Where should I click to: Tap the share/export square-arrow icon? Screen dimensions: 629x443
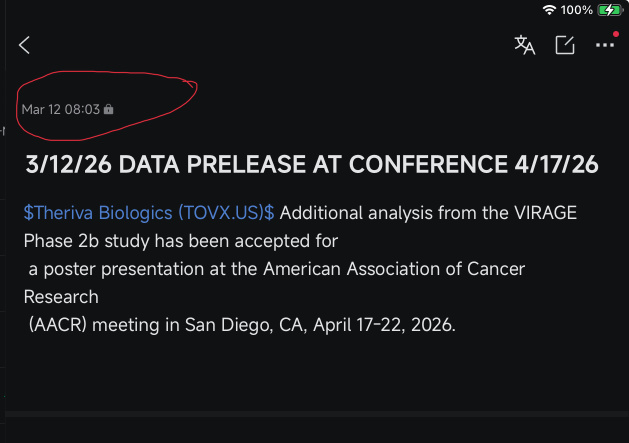pos(565,45)
